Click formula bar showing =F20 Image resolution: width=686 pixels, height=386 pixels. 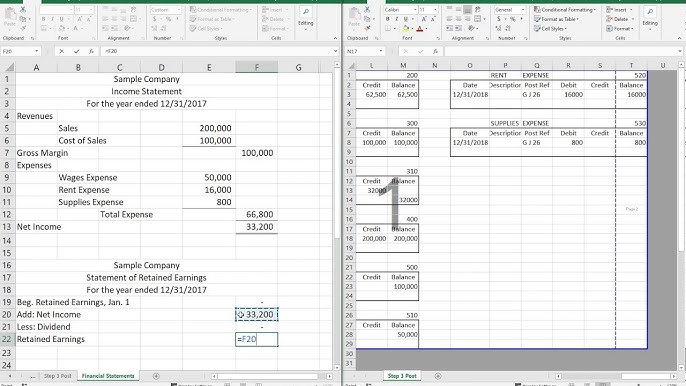tap(217, 51)
